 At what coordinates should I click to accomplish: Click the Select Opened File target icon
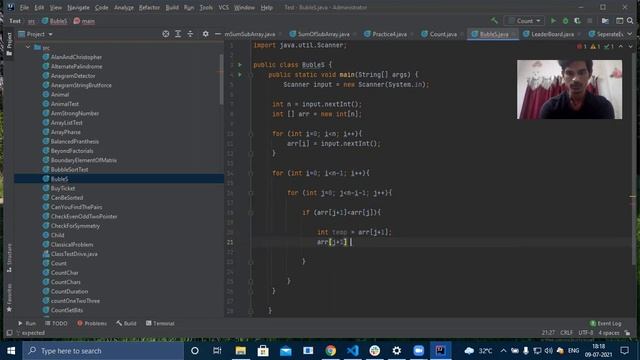coord(166,34)
